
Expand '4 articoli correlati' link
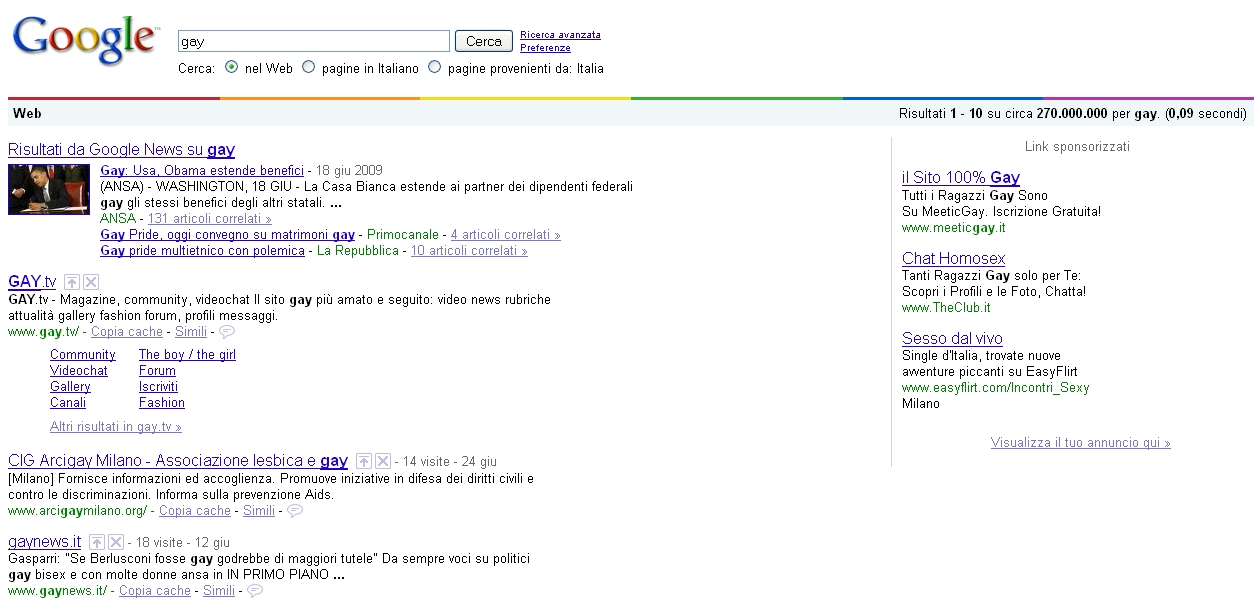coord(505,235)
